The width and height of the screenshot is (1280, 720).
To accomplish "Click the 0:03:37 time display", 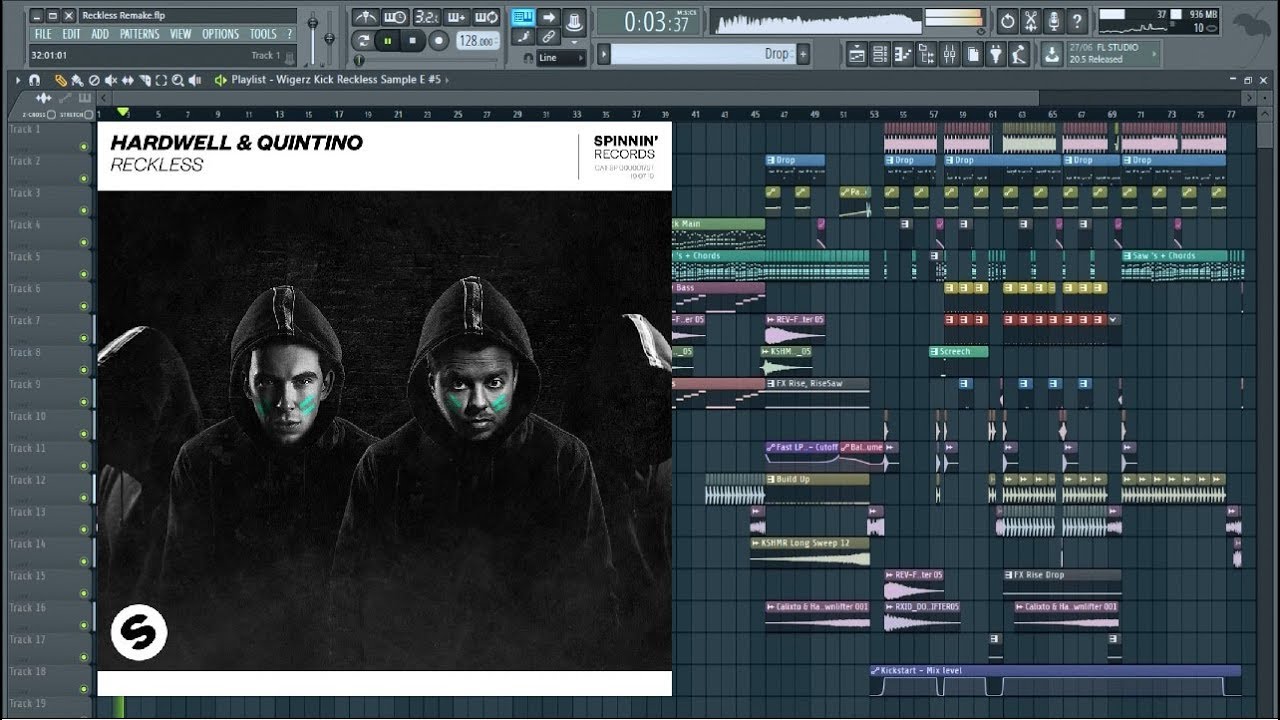I will pyautogui.click(x=647, y=21).
